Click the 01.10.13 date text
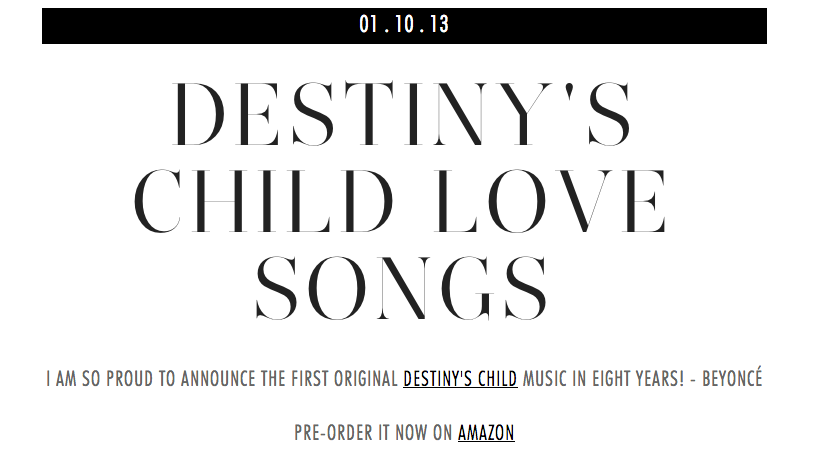Image resolution: width=818 pixels, height=474 pixels. 404,25
